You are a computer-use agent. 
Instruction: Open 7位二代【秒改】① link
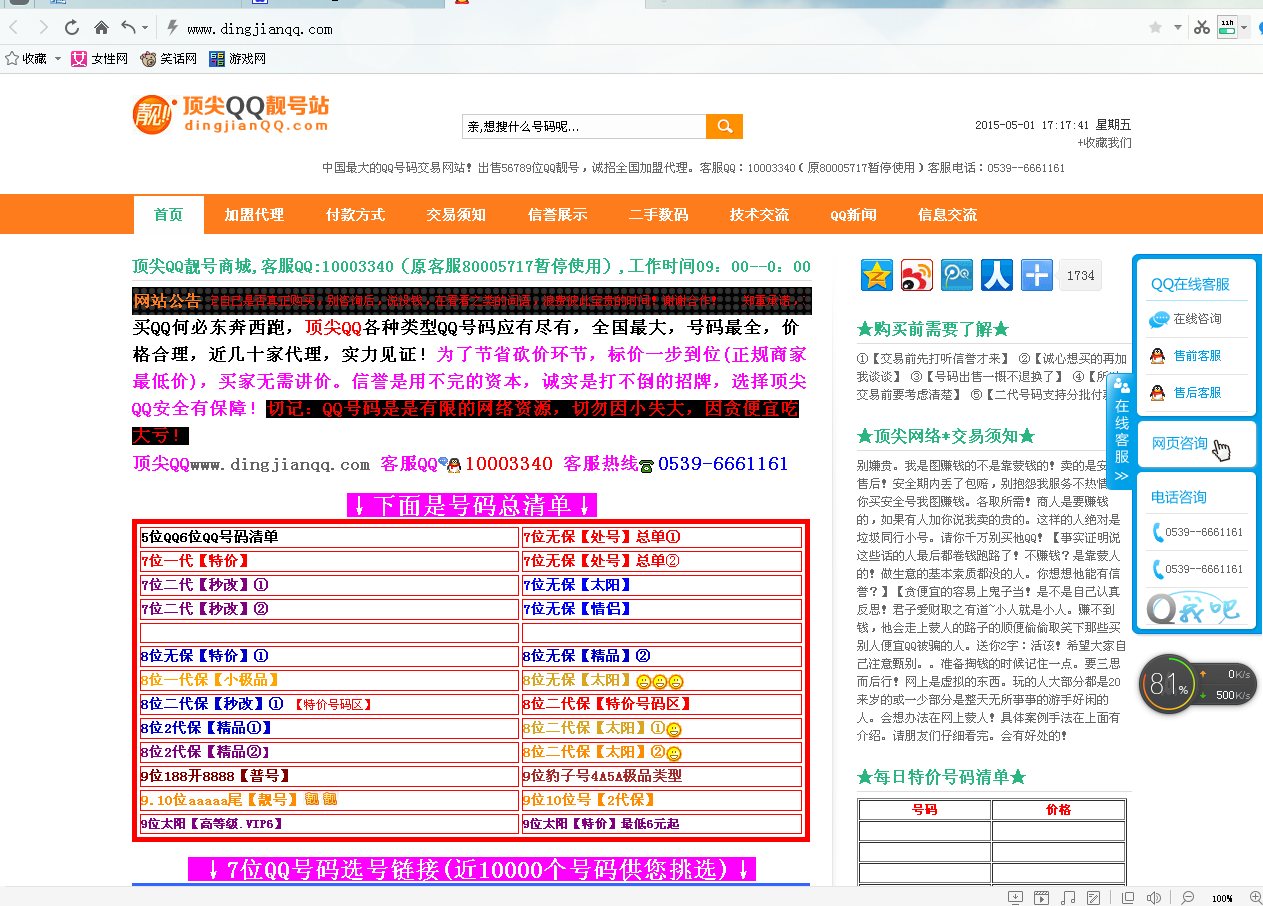click(205, 585)
